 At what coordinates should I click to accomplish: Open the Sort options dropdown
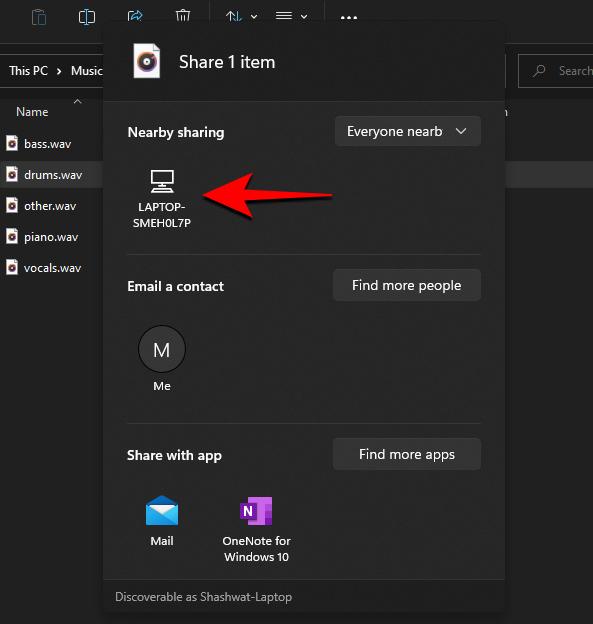(241, 17)
